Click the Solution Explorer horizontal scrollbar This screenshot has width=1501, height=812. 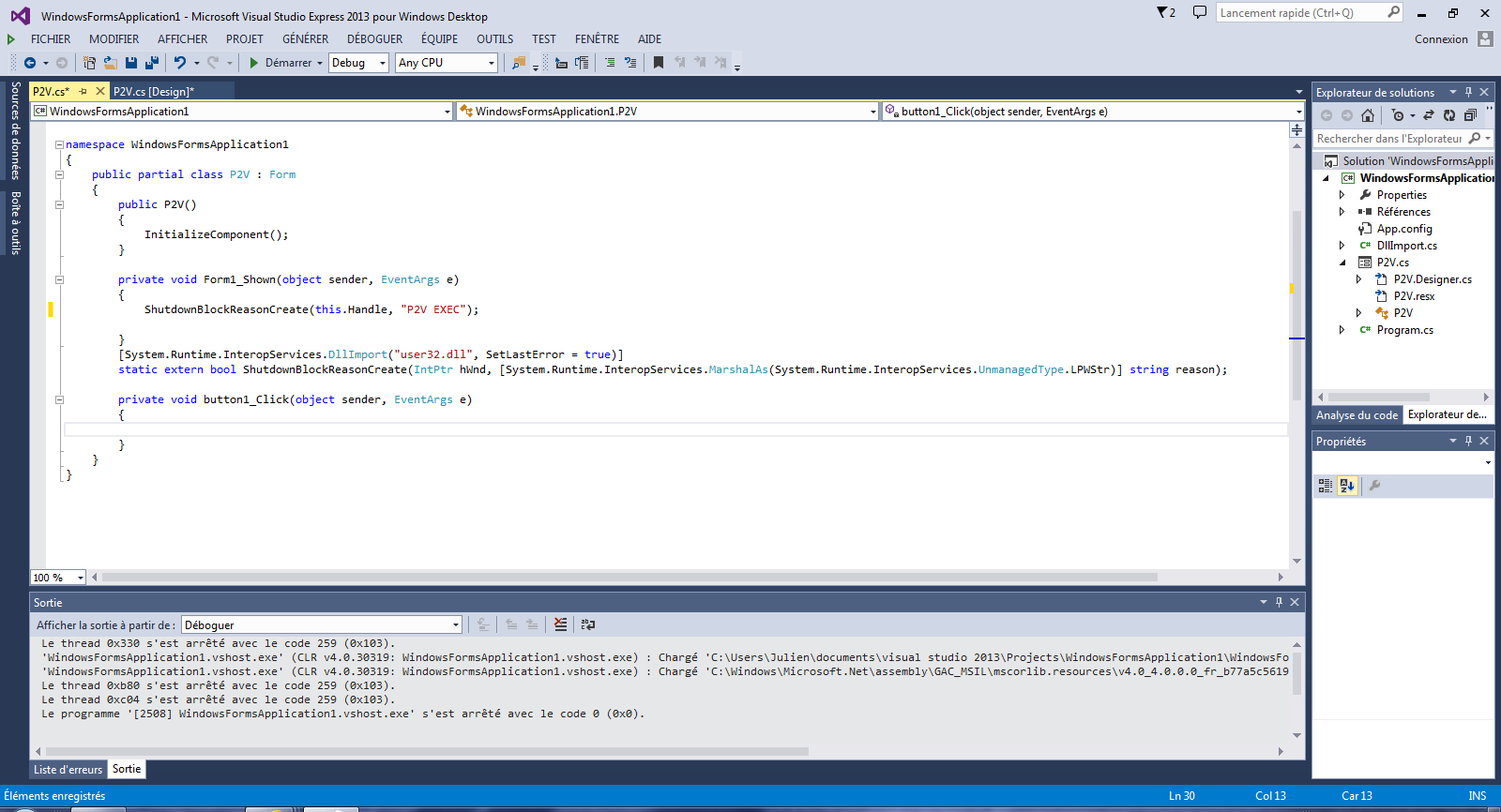[x=1378, y=398]
